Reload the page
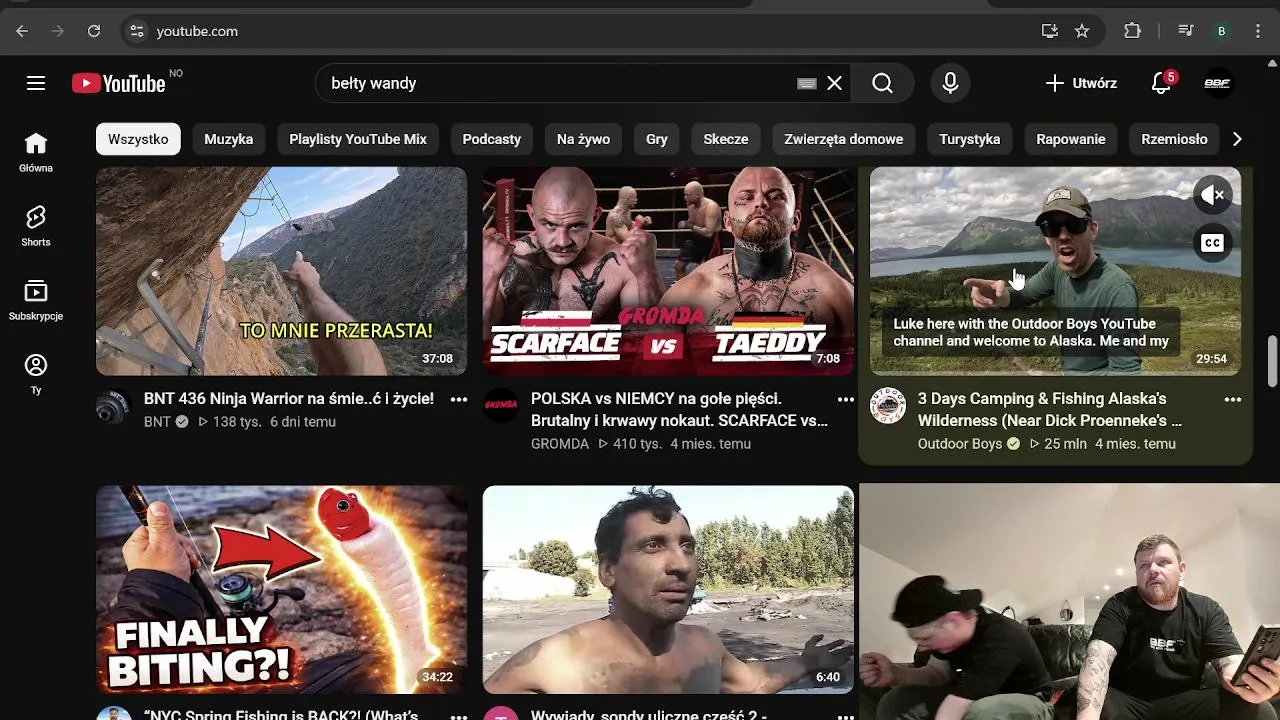Image resolution: width=1280 pixels, height=720 pixels. [94, 31]
